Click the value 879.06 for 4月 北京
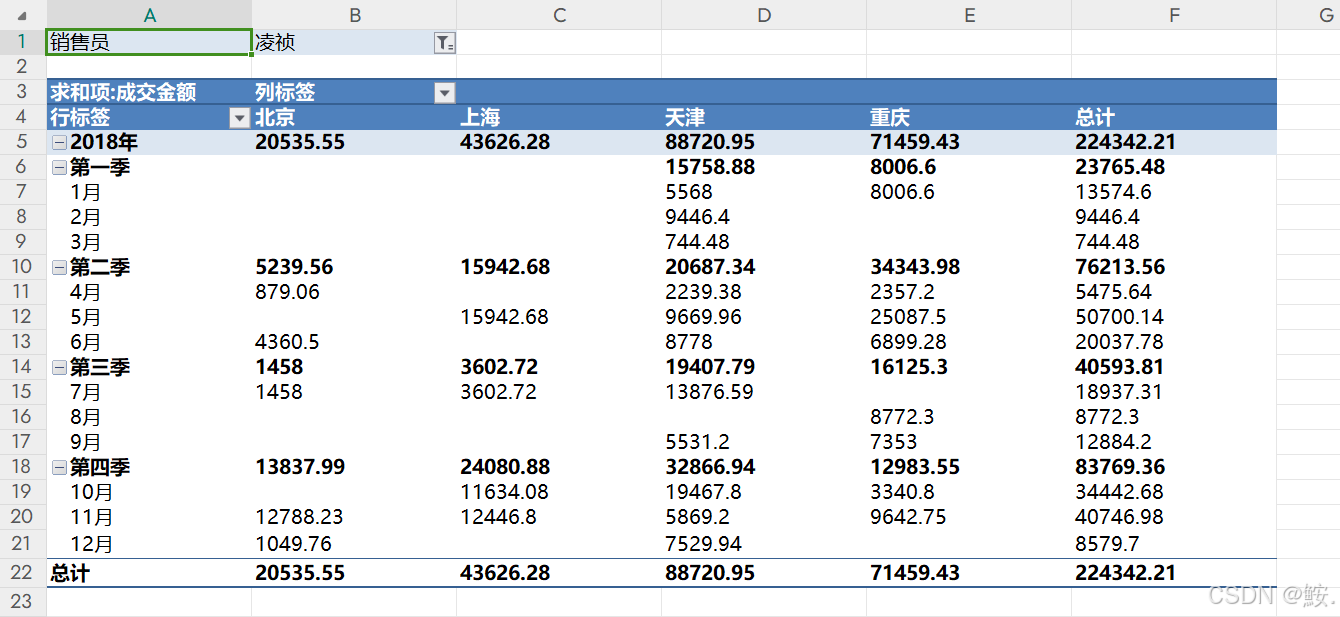Screen dimensions: 1340x617 point(287,293)
